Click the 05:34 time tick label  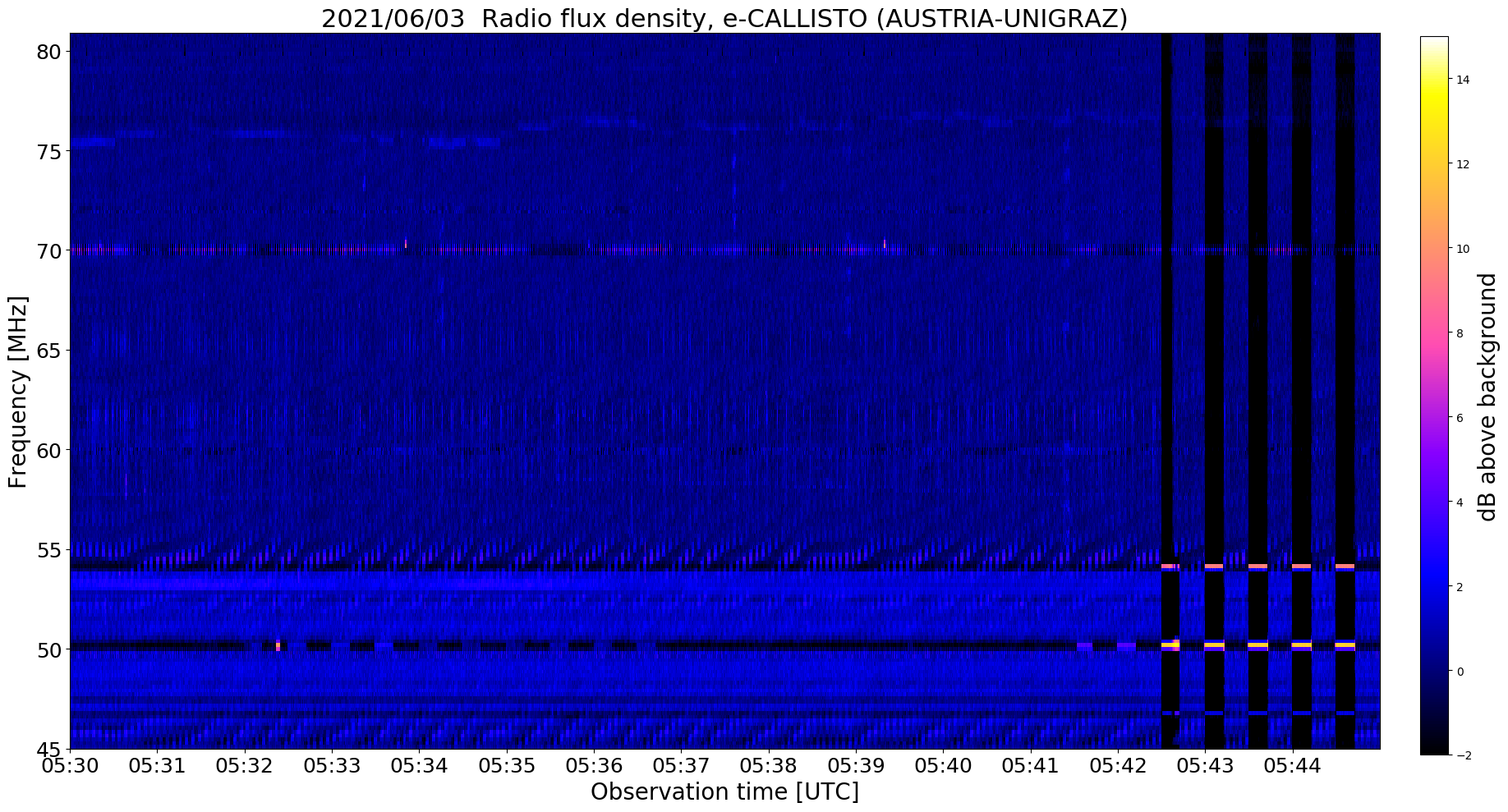tap(419, 766)
